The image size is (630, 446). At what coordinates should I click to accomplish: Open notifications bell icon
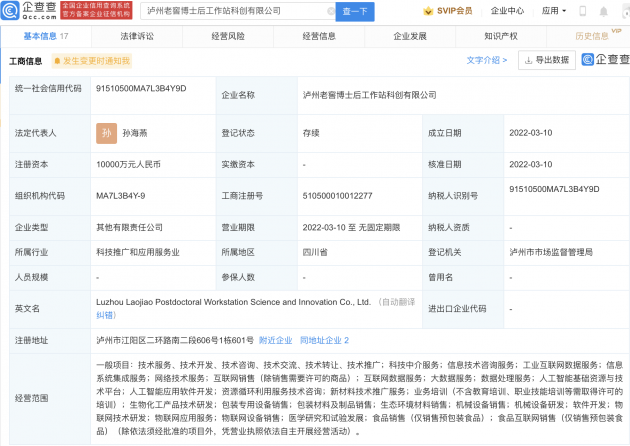(x=603, y=11)
